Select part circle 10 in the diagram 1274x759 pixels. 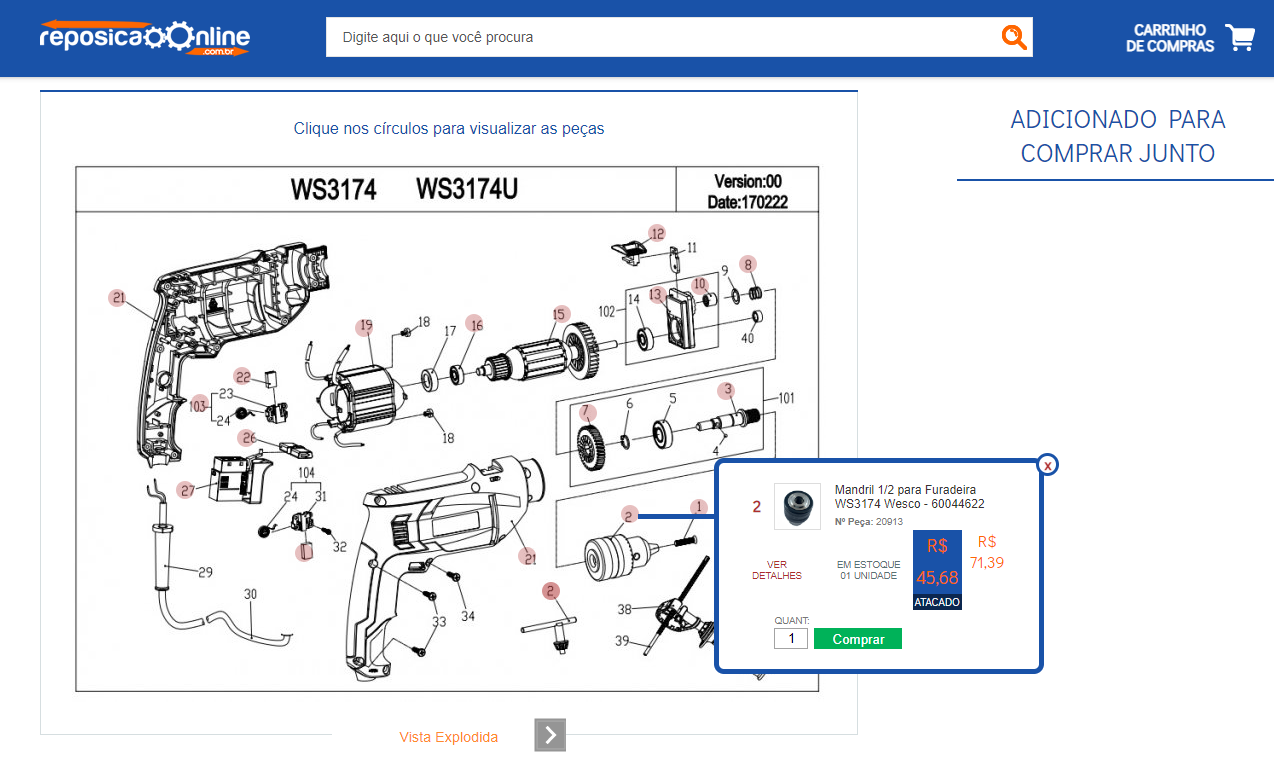point(700,284)
